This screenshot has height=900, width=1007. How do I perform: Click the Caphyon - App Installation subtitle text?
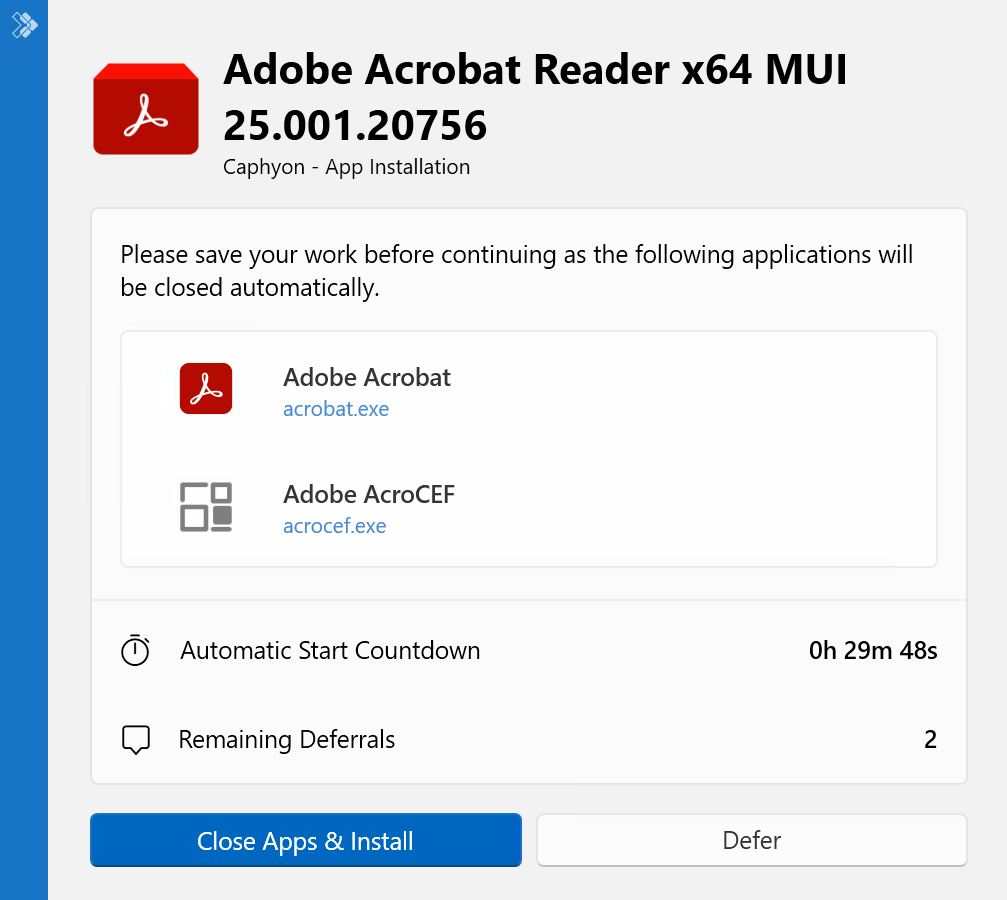coord(346,167)
